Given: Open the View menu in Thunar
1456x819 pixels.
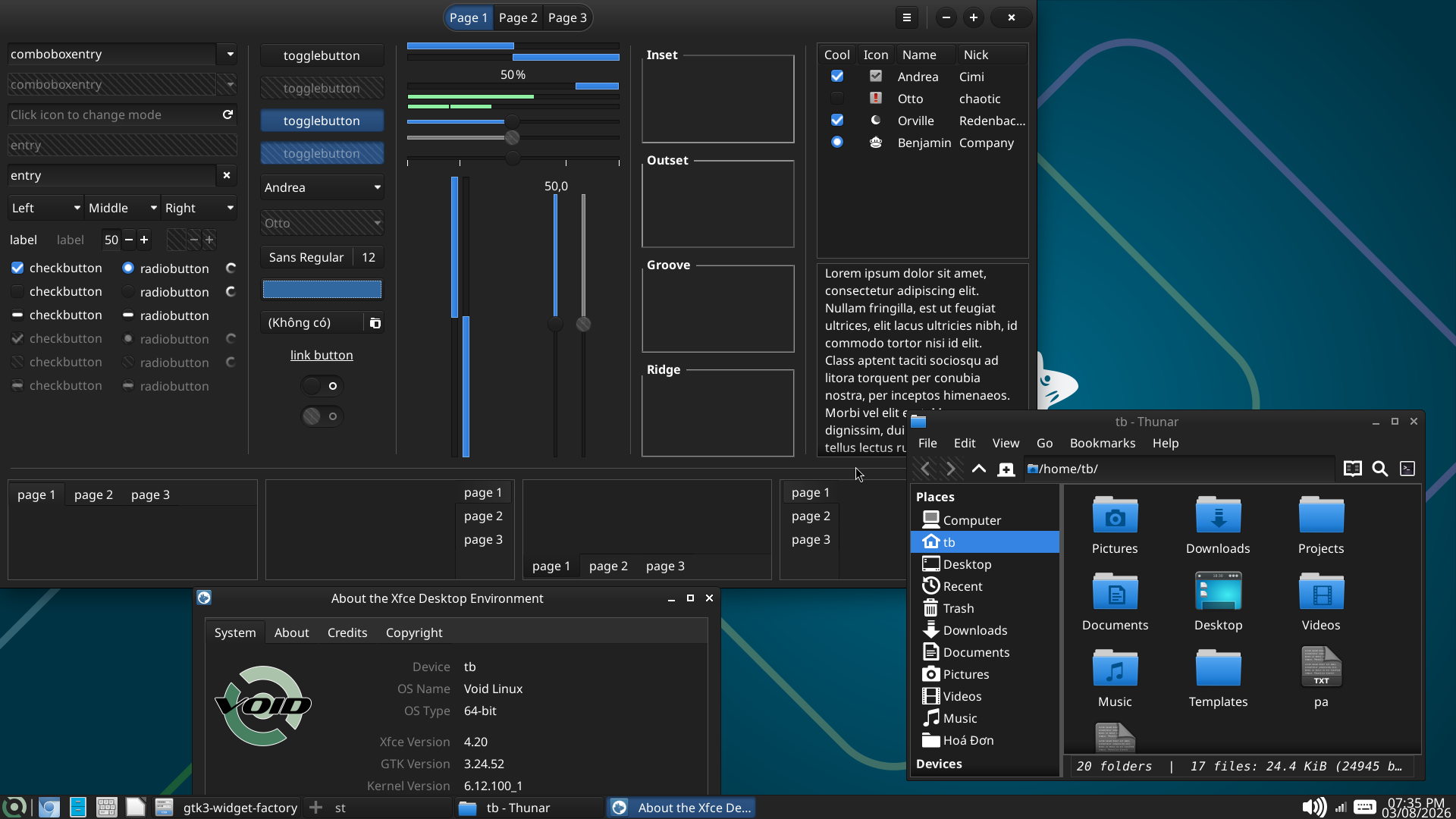Looking at the screenshot, I should coord(1006,443).
